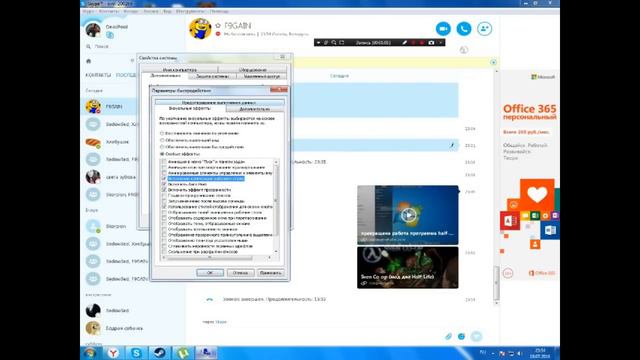Switch to 'Защита системы' tab in system properties

coord(213,76)
